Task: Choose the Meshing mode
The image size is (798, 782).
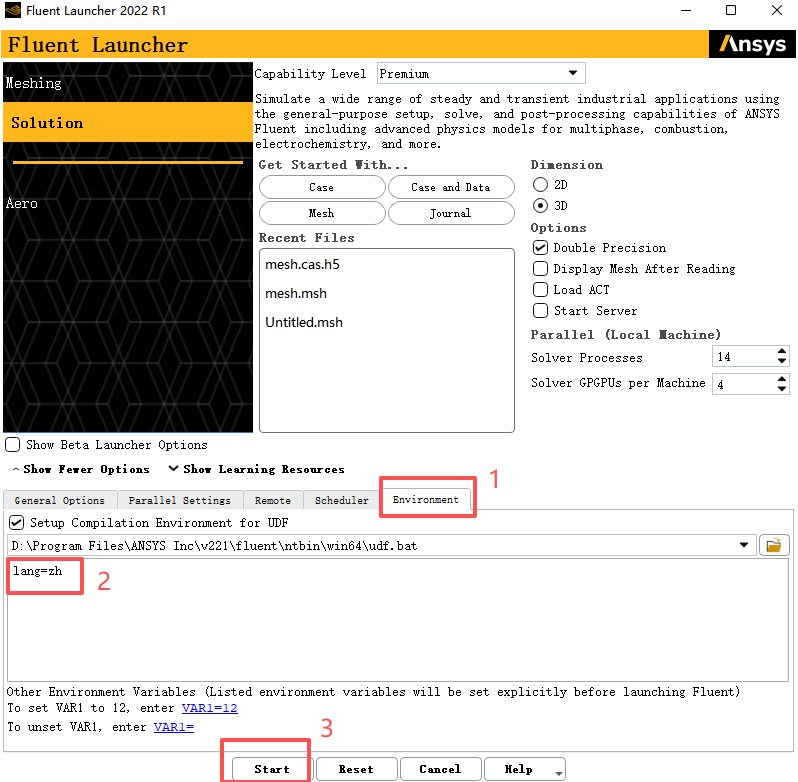Action: click(x=127, y=82)
